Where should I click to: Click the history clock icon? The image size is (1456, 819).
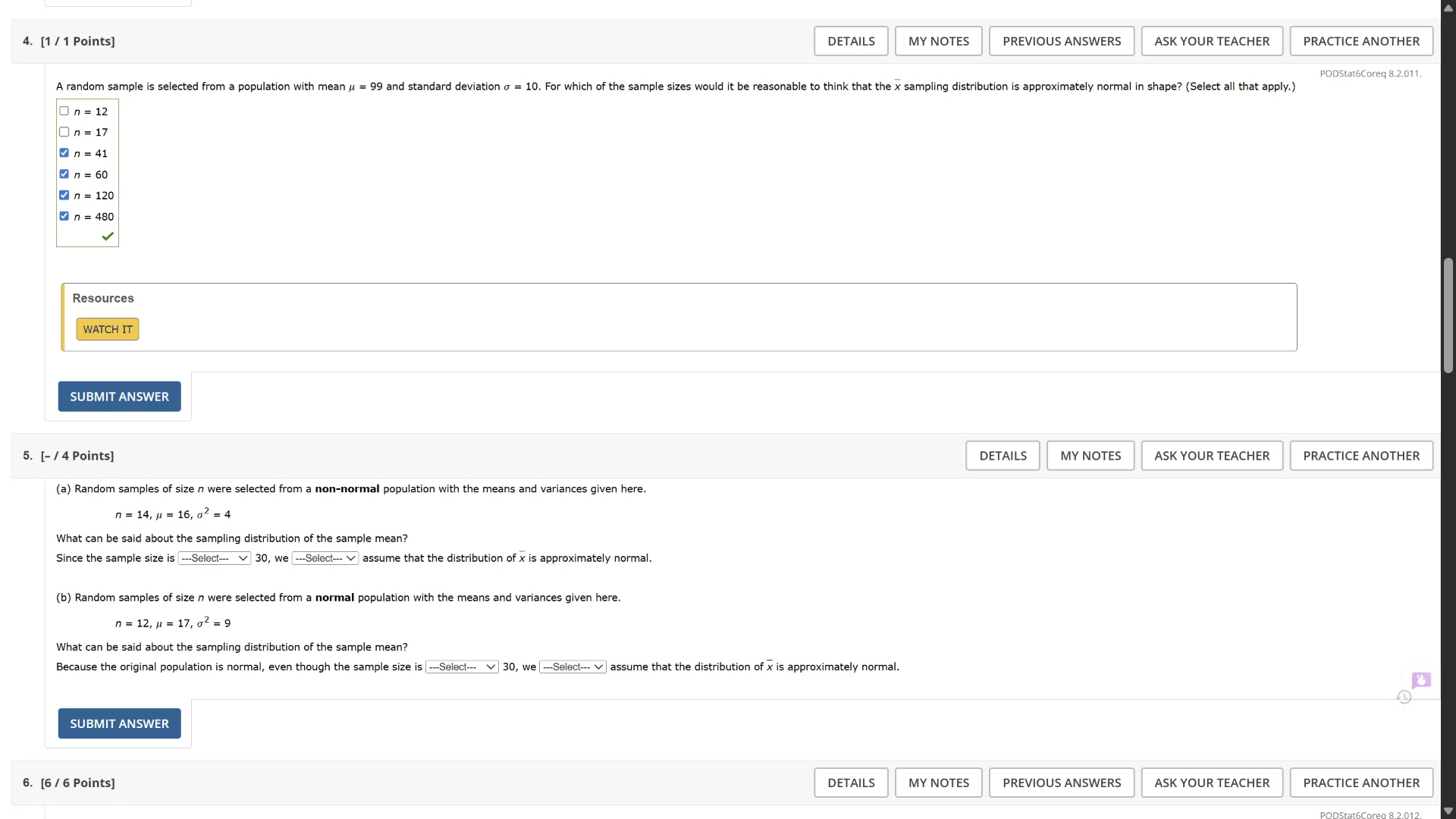[1404, 697]
